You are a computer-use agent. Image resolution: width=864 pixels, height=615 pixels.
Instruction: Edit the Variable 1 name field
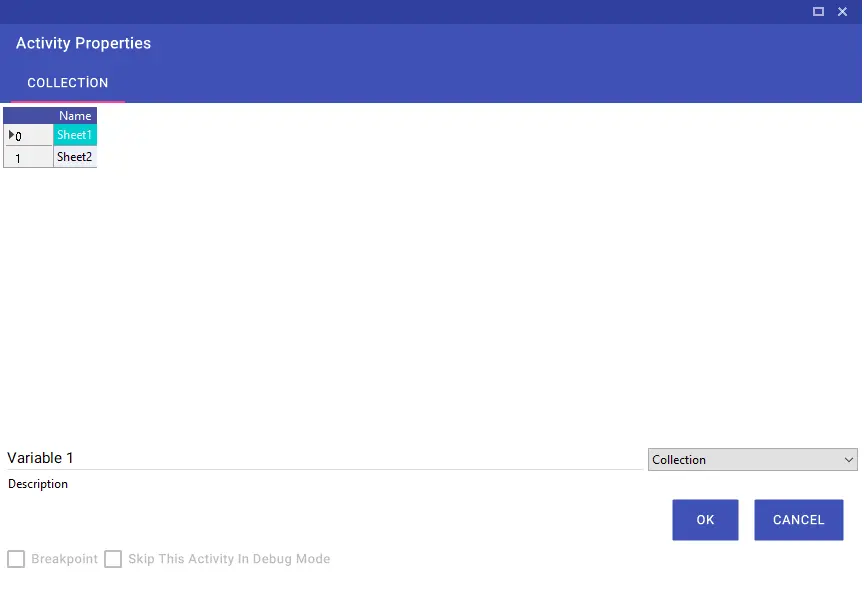pyautogui.click(x=325, y=458)
